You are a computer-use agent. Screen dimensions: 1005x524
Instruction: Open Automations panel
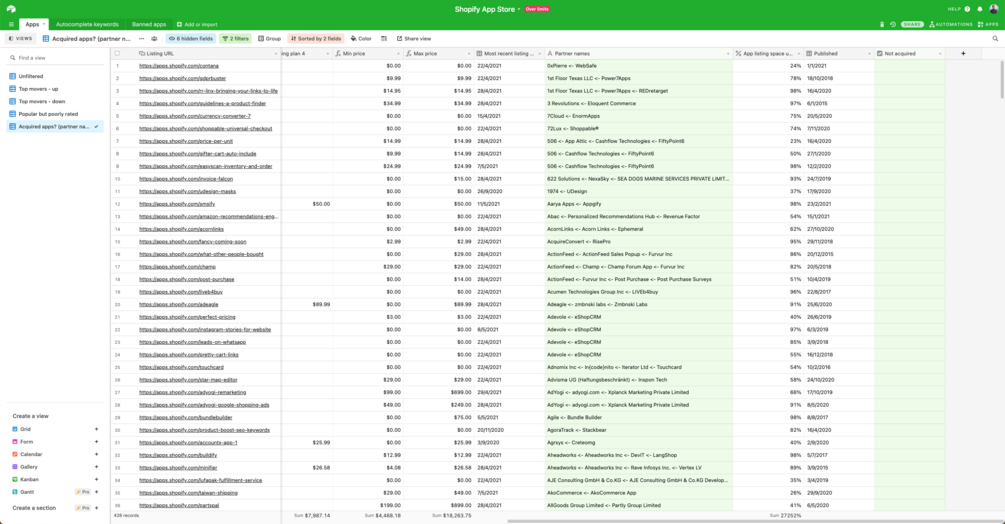click(951, 24)
